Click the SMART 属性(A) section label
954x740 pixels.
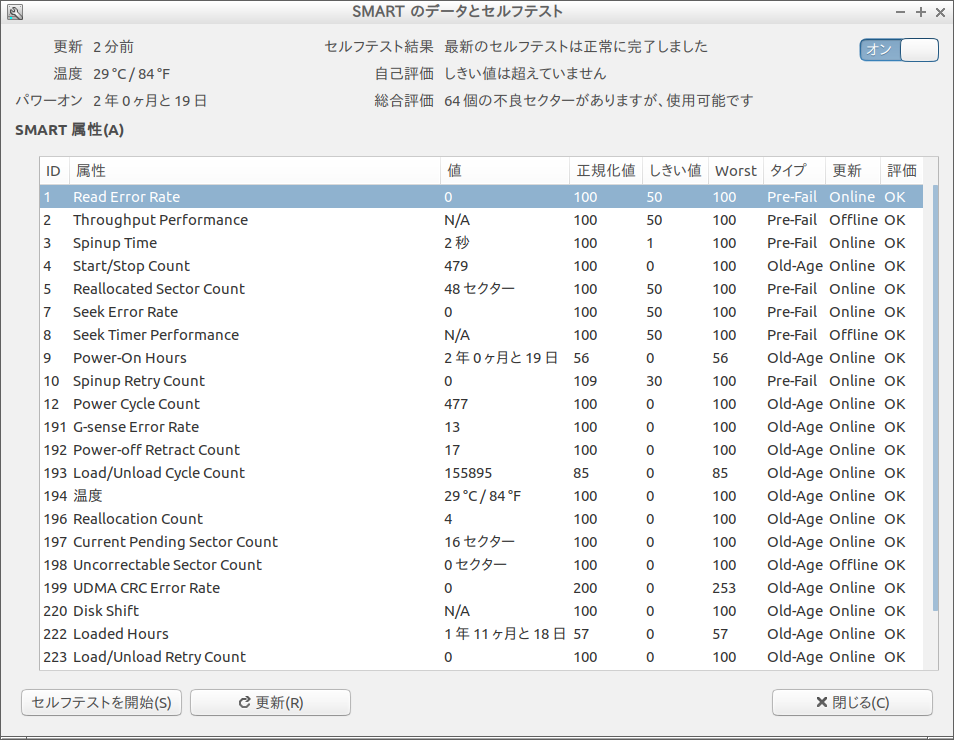coord(69,130)
